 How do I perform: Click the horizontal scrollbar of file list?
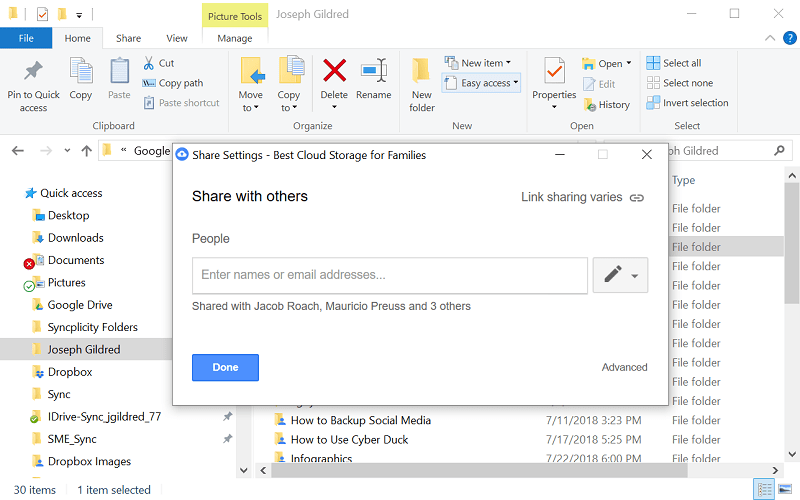point(479,470)
